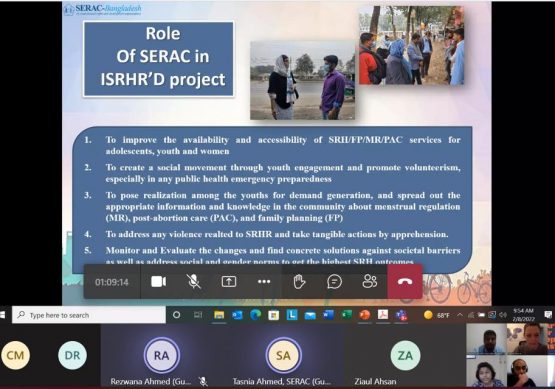Launch Microsoft Edge from the taskbar
This screenshot has height=389, width=555.
coord(256,315)
